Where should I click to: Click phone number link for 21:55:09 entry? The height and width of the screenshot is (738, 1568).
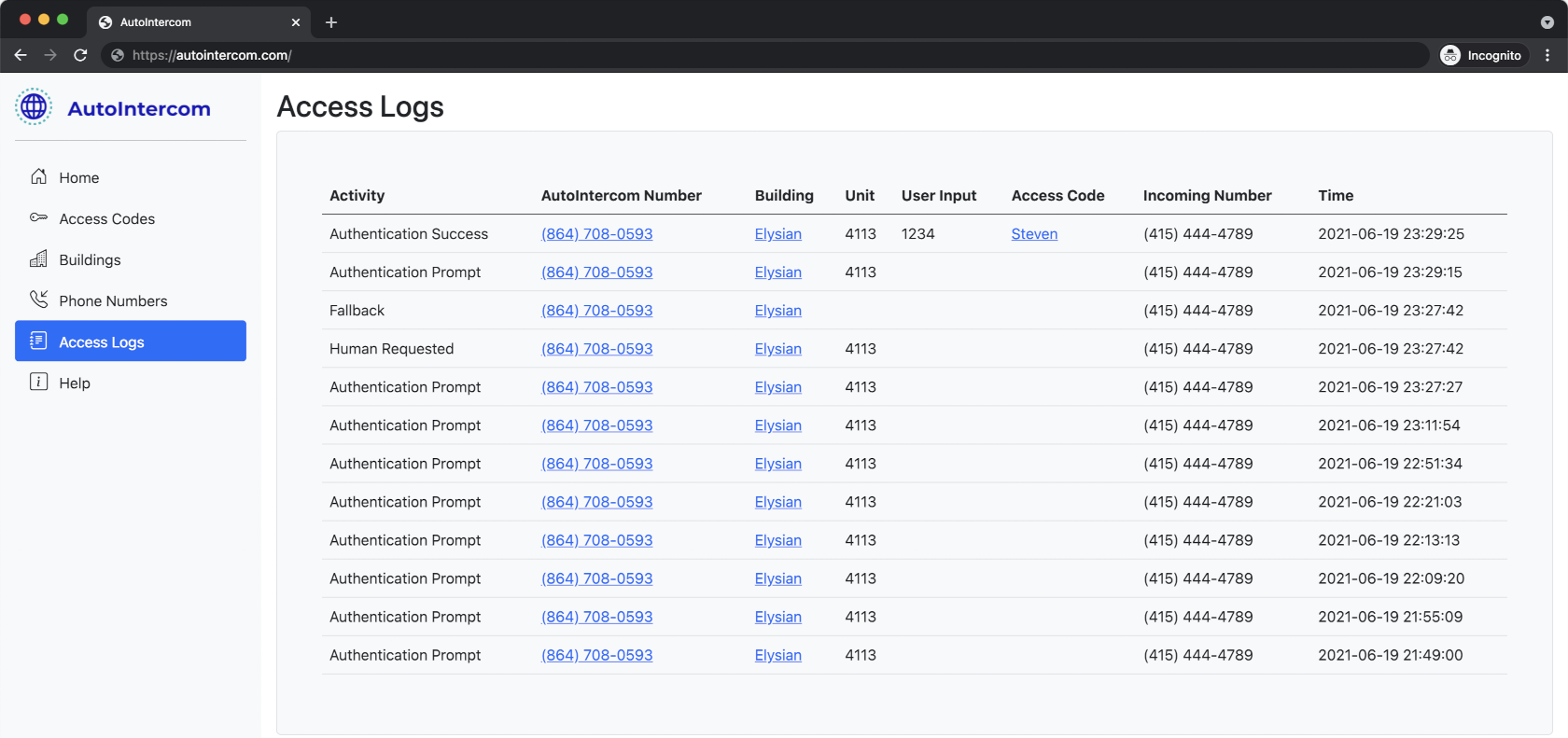pos(597,617)
